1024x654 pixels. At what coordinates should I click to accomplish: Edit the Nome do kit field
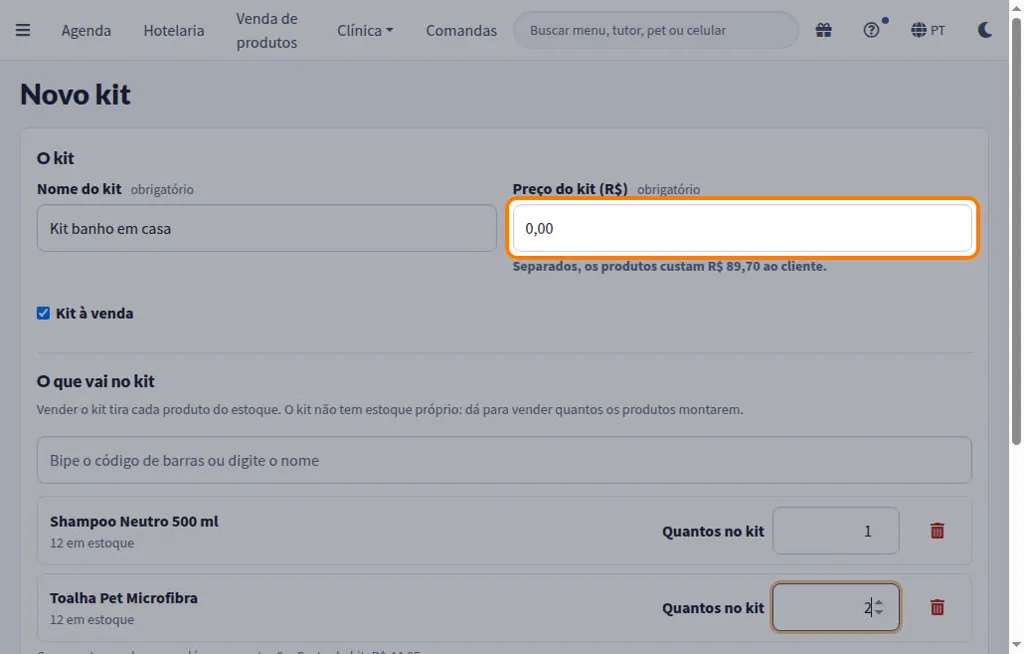point(266,228)
